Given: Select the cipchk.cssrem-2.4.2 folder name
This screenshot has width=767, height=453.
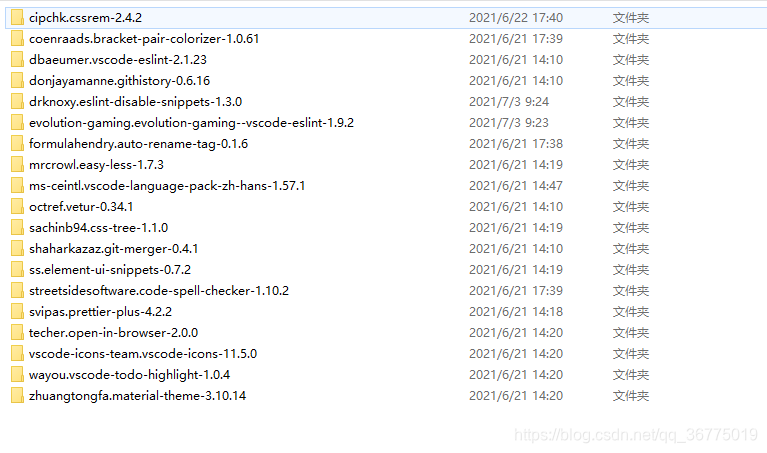Looking at the screenshot, I should 86,18.
